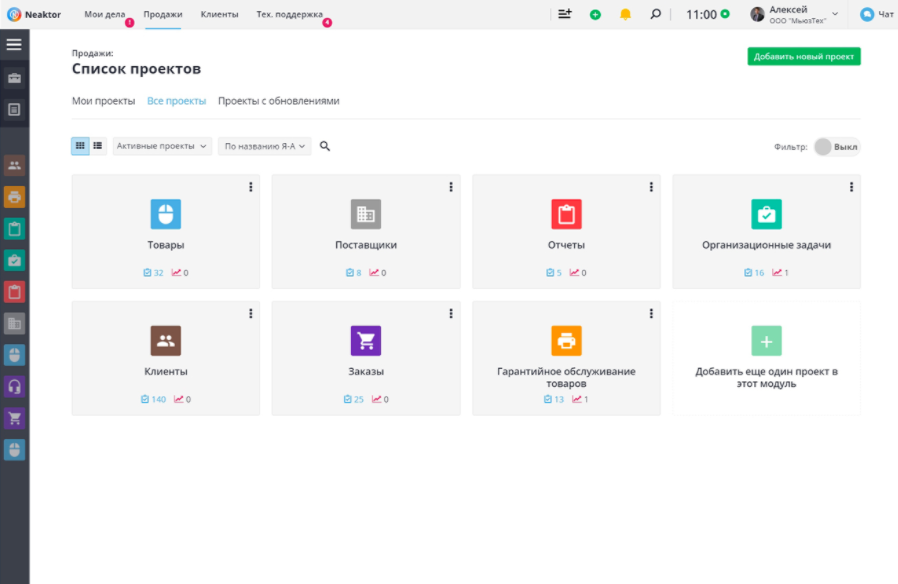898x584 pixels.
Task: Open the purple headset icon in the sidebar
Action: [x=14, y=386]
